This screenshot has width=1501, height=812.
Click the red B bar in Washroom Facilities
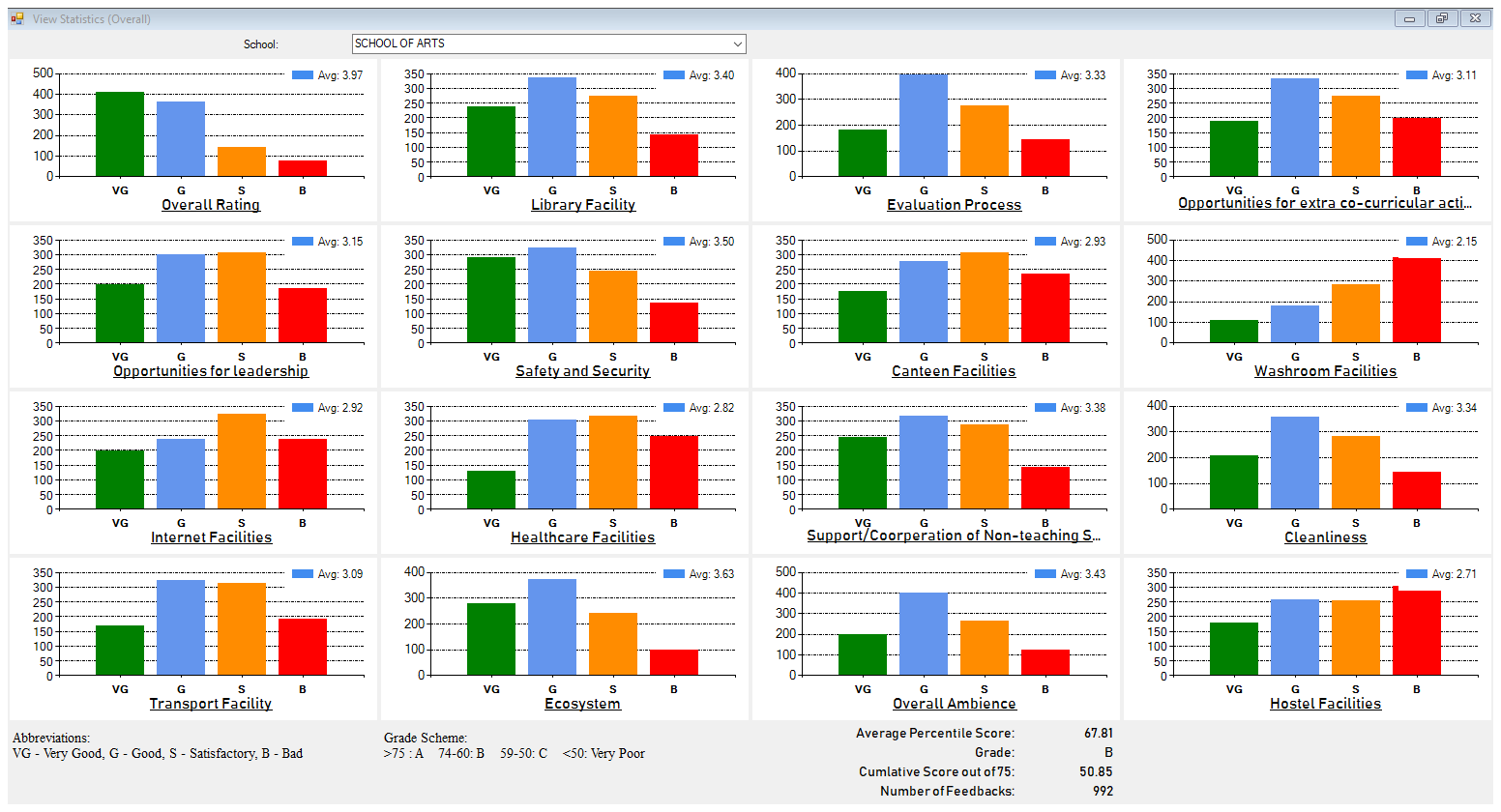tap(1417, 300)
